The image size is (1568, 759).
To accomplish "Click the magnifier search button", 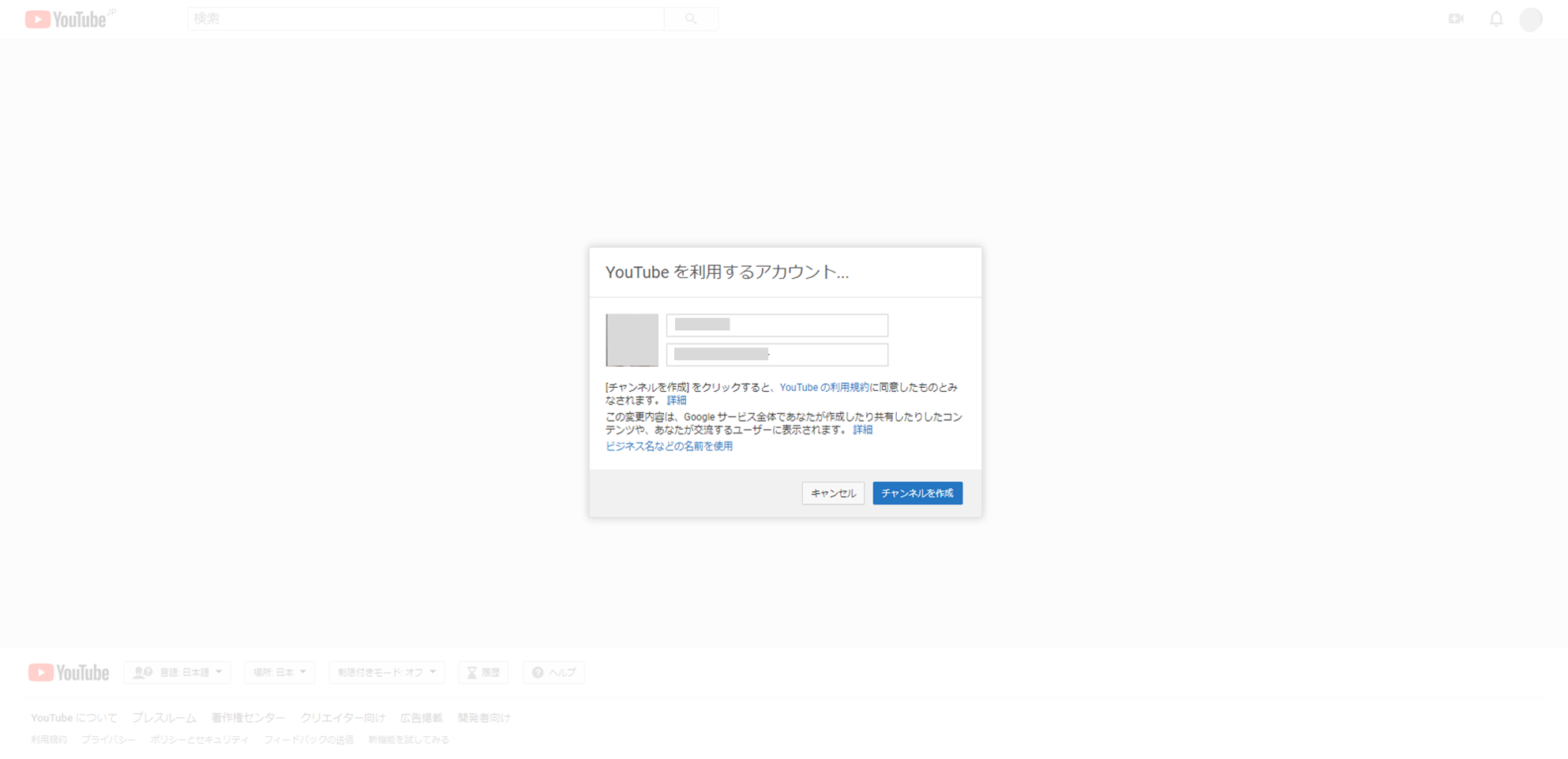I will [x=691, y=19].
